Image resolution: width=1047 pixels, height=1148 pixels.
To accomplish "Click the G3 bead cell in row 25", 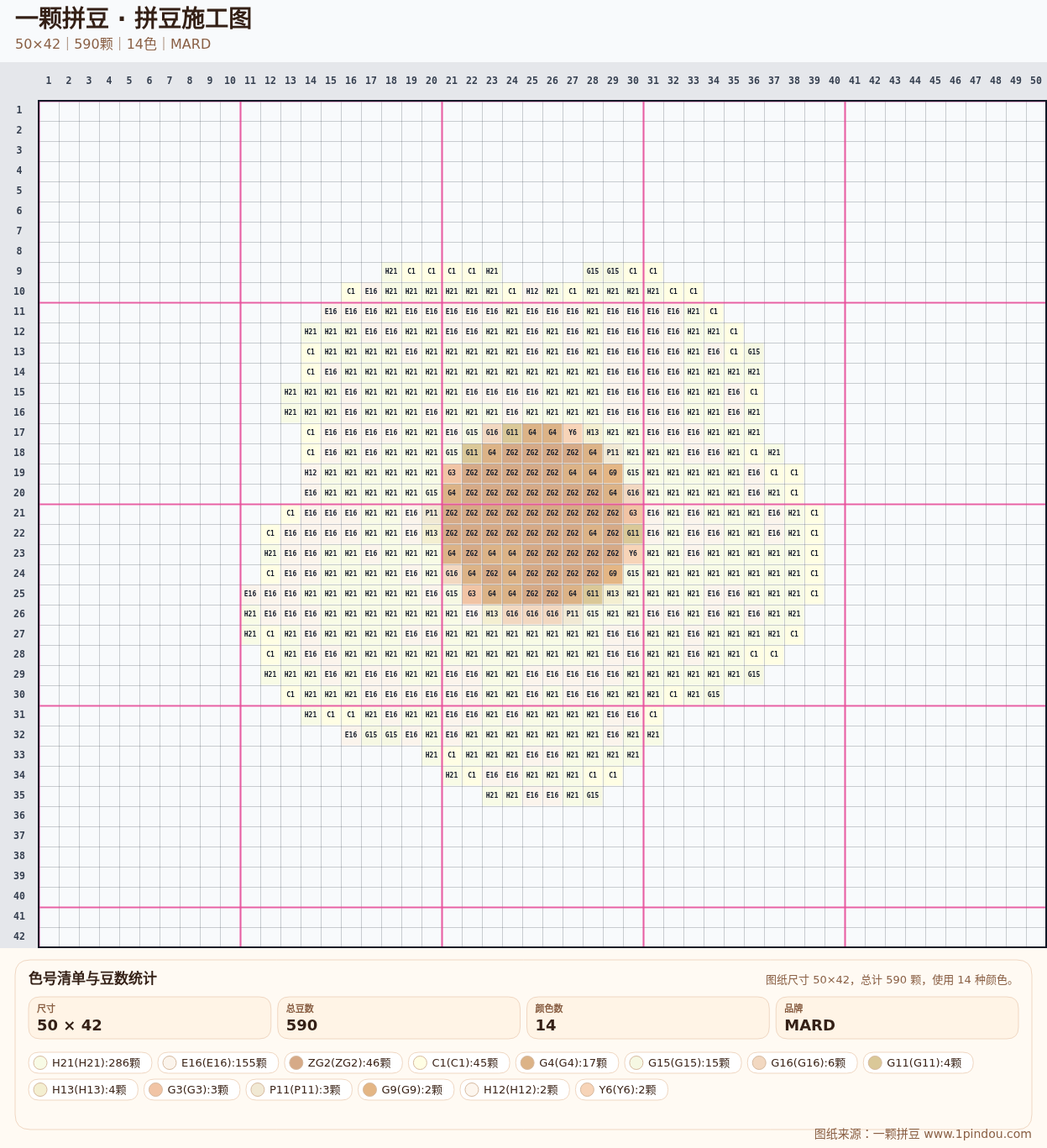I will click(x=472, y=594).
